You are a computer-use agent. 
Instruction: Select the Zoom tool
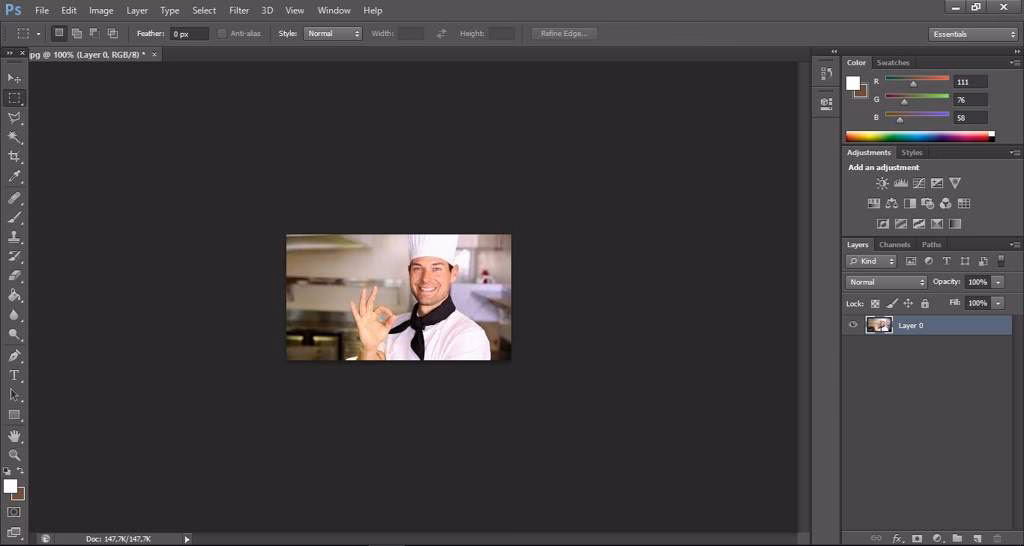coord(15,455)
